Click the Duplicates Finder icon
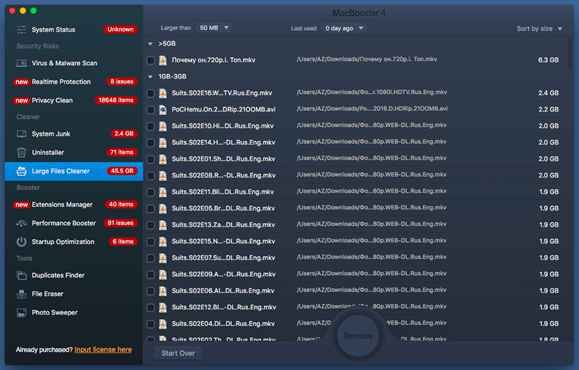The height and width of the screenshot is (370, 579). click(21, 275)
